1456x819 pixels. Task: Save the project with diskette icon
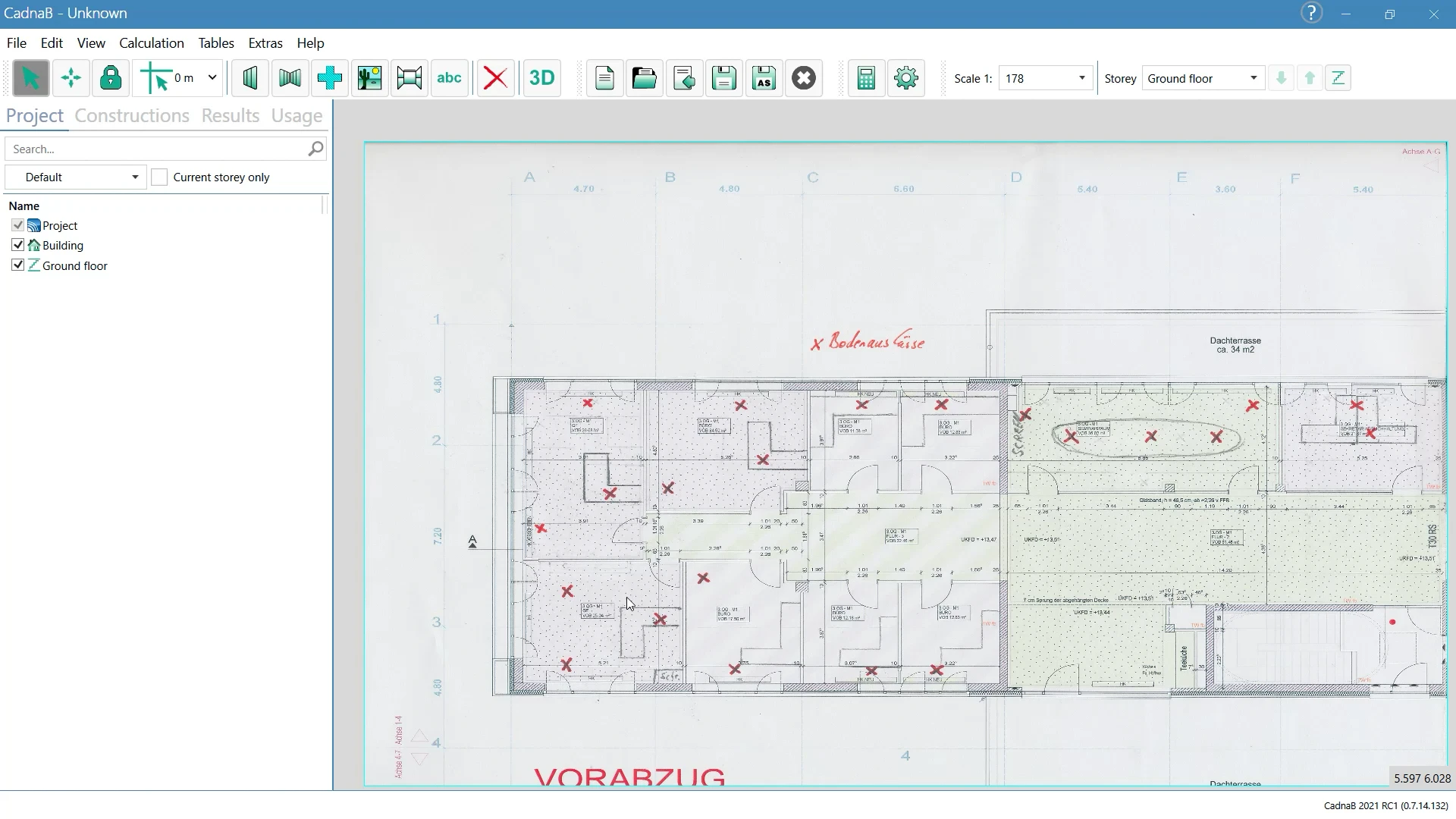click(x=724, y=78)
